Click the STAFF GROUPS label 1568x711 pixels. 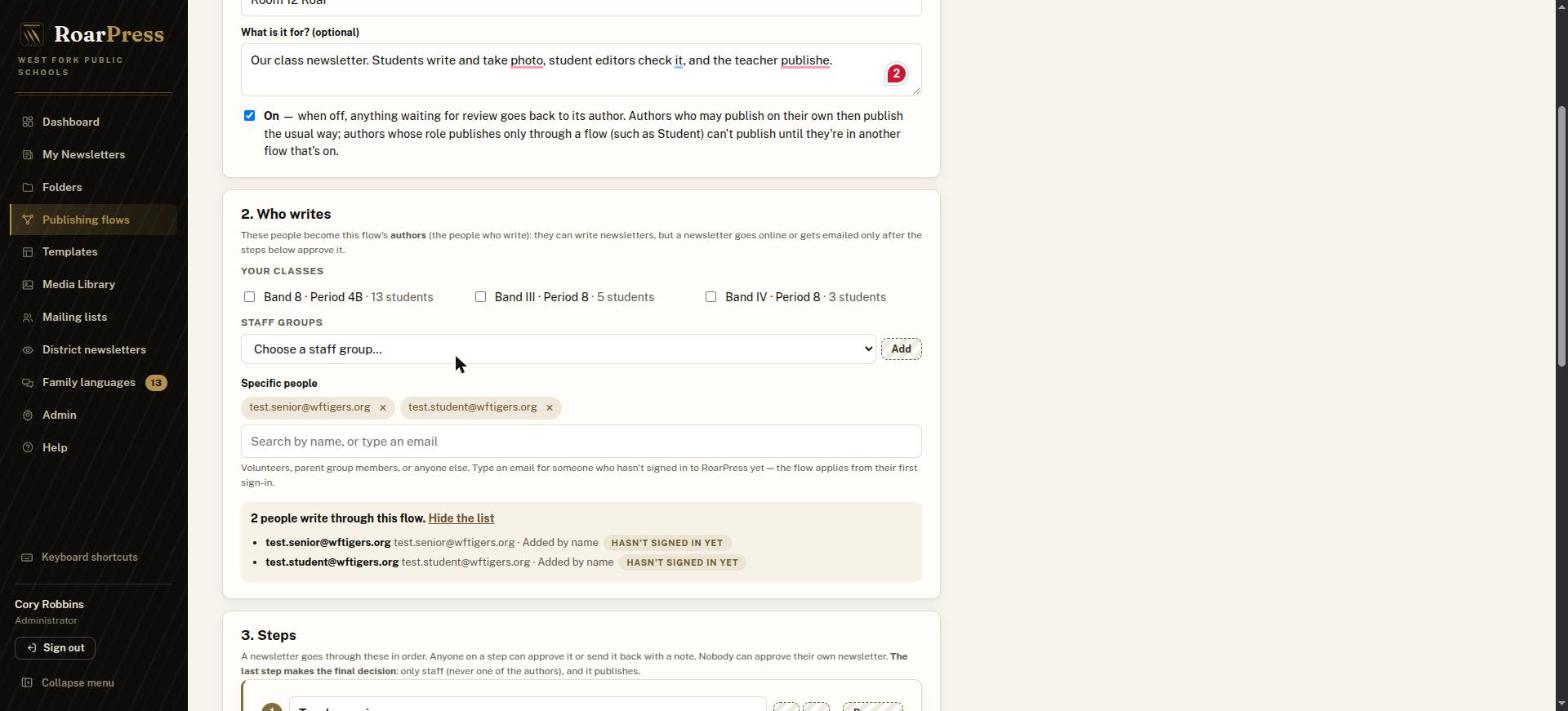click(282, 323)
